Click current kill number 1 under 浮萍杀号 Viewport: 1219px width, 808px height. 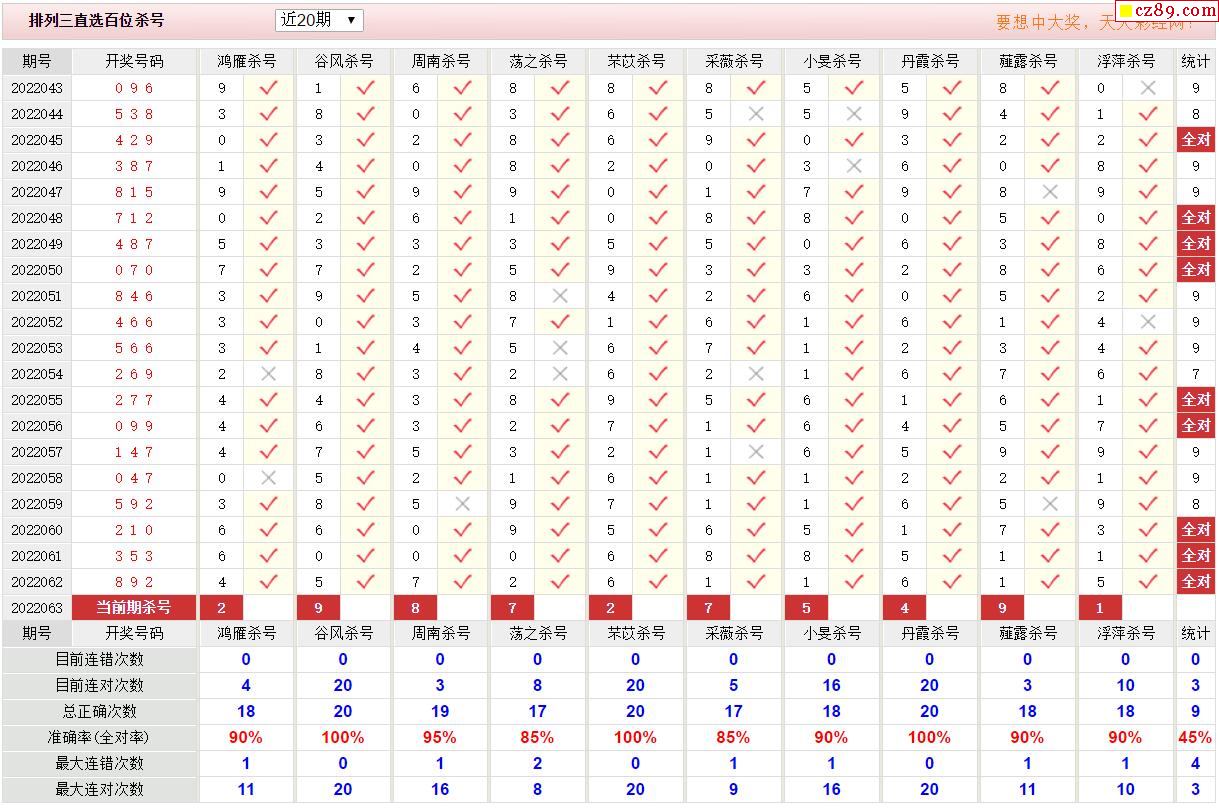click(1101, 607)
